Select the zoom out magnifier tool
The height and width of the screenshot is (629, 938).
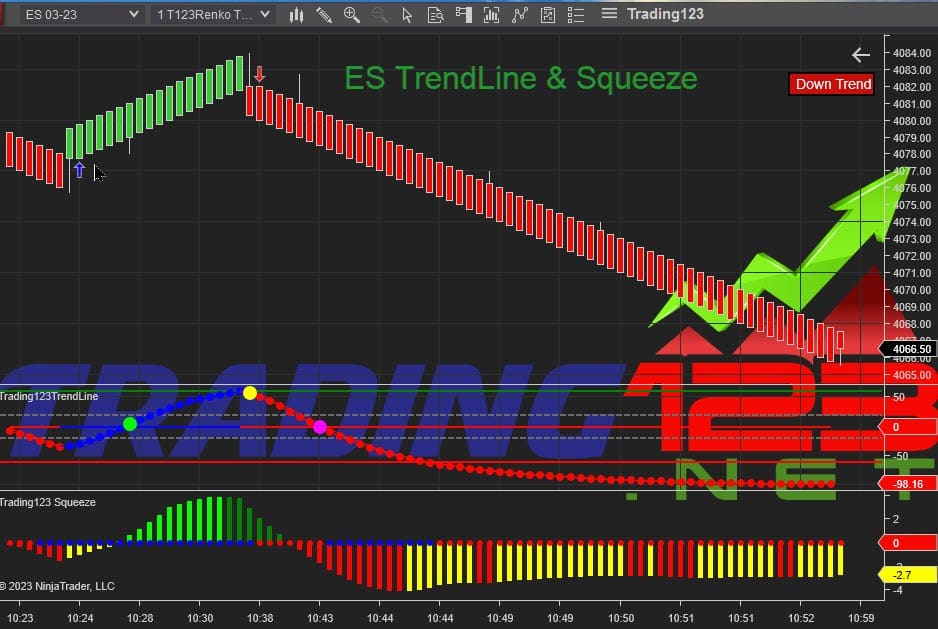pos(379,15)
